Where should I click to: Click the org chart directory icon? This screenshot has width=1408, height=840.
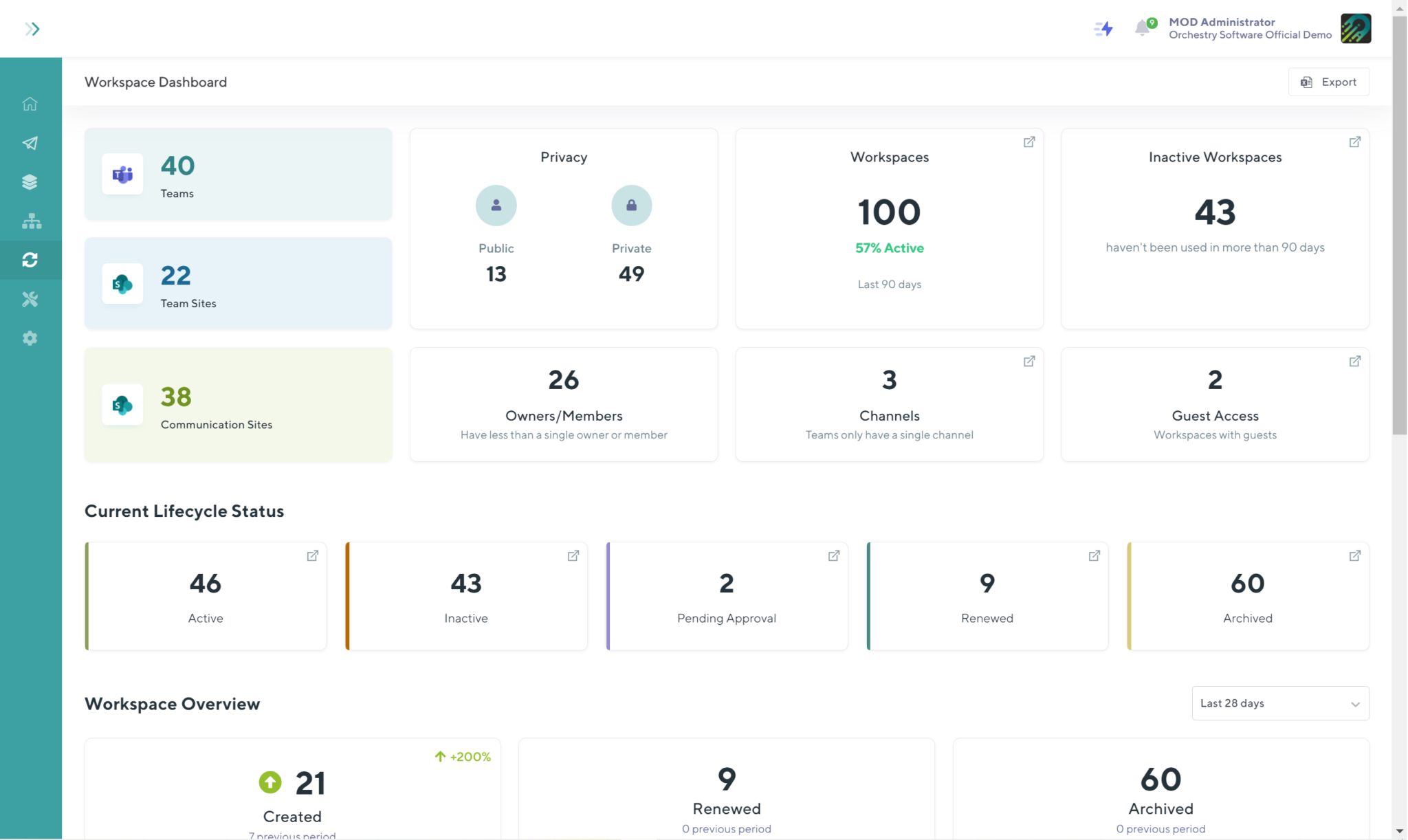point(30,221)
